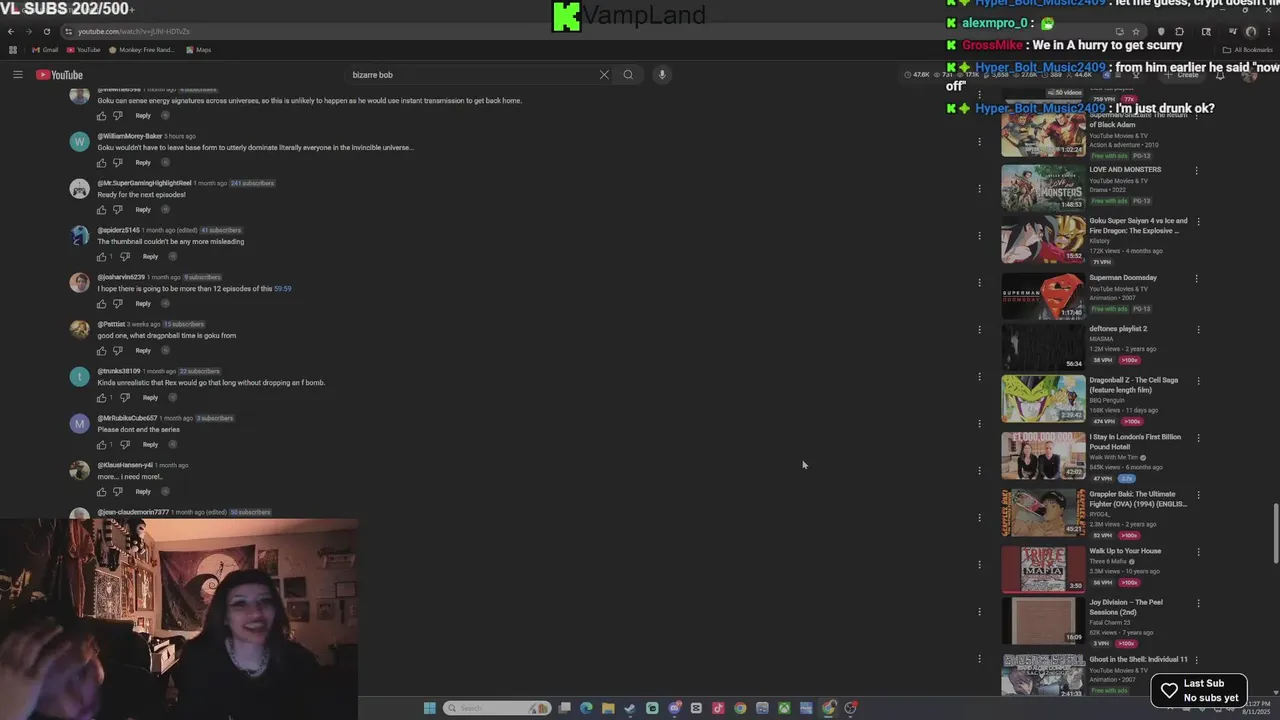This screenshot has height=720, width=1280.
Task: Open 'I Stay In London's First Billion Pound Hotel'
Action: click(1135, 442)
